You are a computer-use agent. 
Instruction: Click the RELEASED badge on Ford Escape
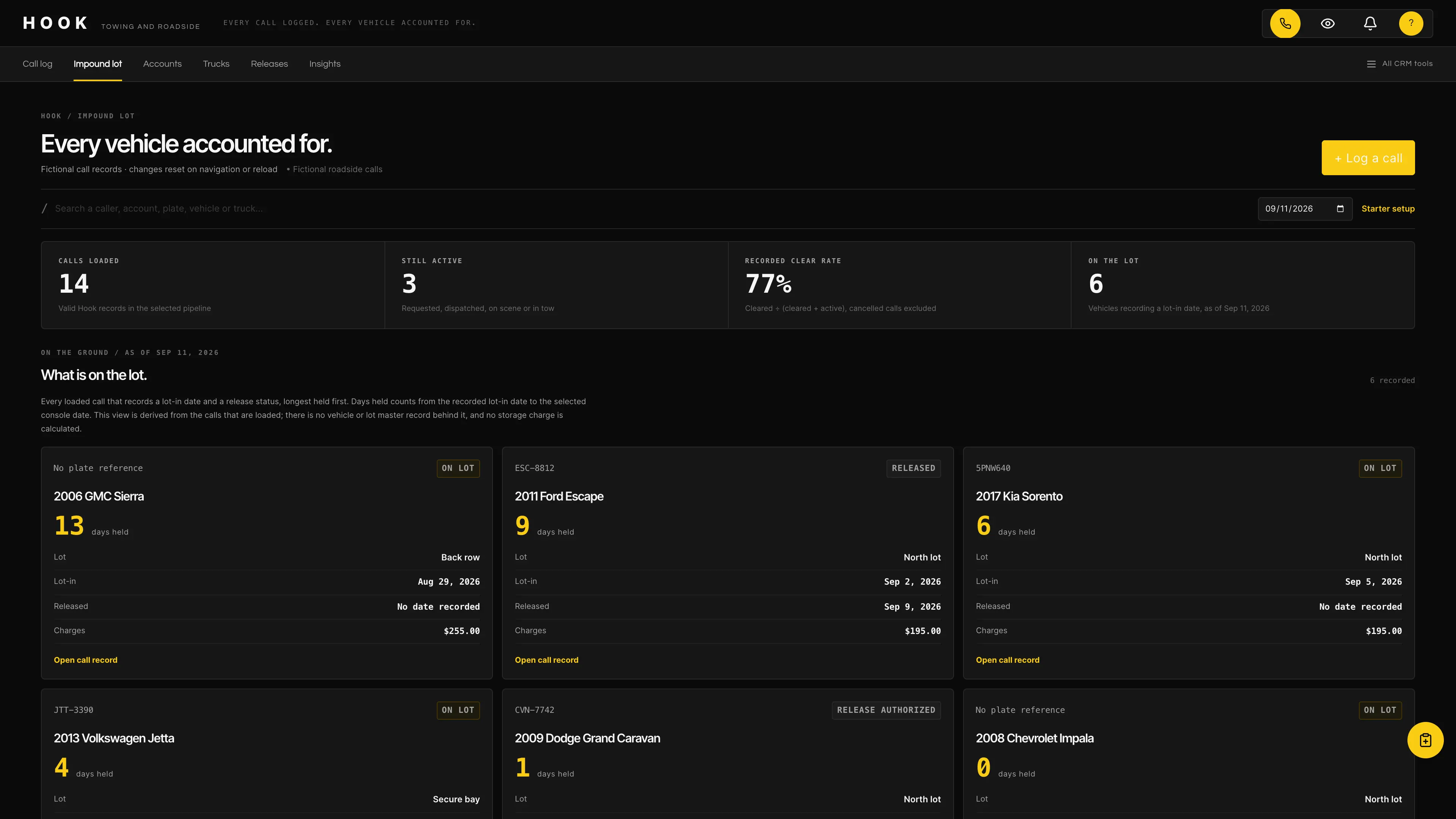tap(913, 468)
